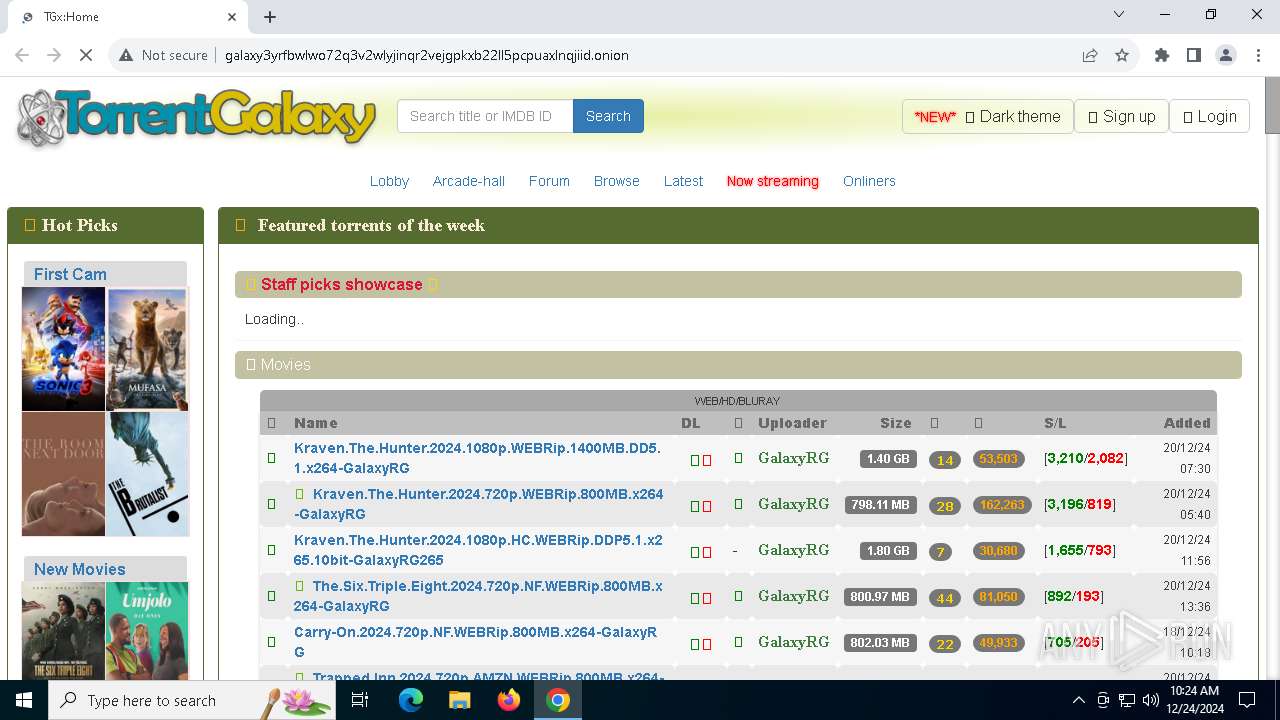Open Sonic 3 poster thumbnail
This screenshot has width=1280, height=720.
pos(63,349)
